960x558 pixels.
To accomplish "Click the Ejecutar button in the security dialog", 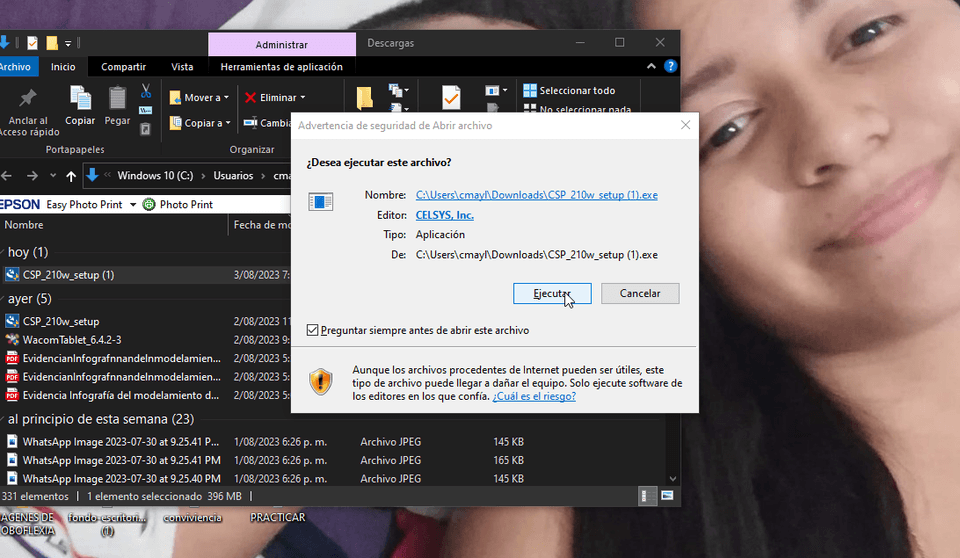I will tap(552, 293).
